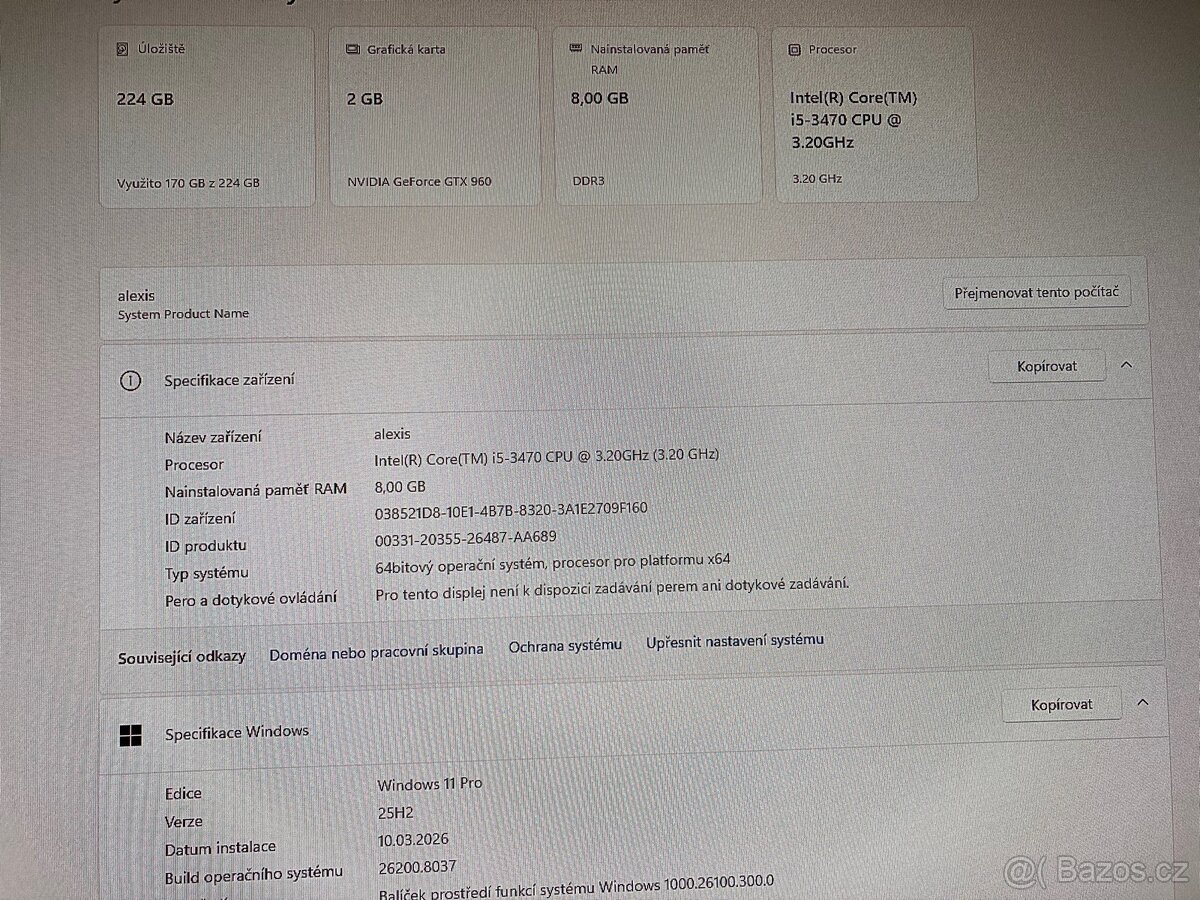
Task: Click the ID produktu label
Action: tap(205, 546)
